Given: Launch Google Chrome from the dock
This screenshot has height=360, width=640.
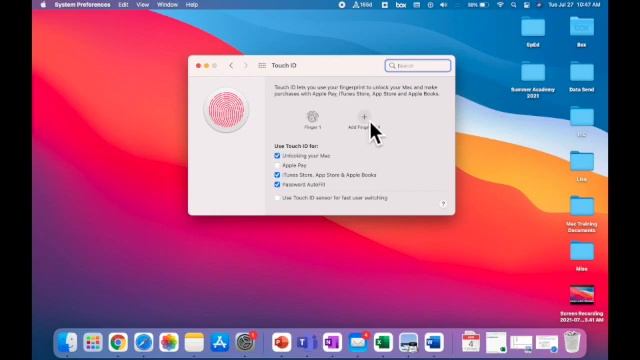Looking at the screenshot, I should point(118,342).
